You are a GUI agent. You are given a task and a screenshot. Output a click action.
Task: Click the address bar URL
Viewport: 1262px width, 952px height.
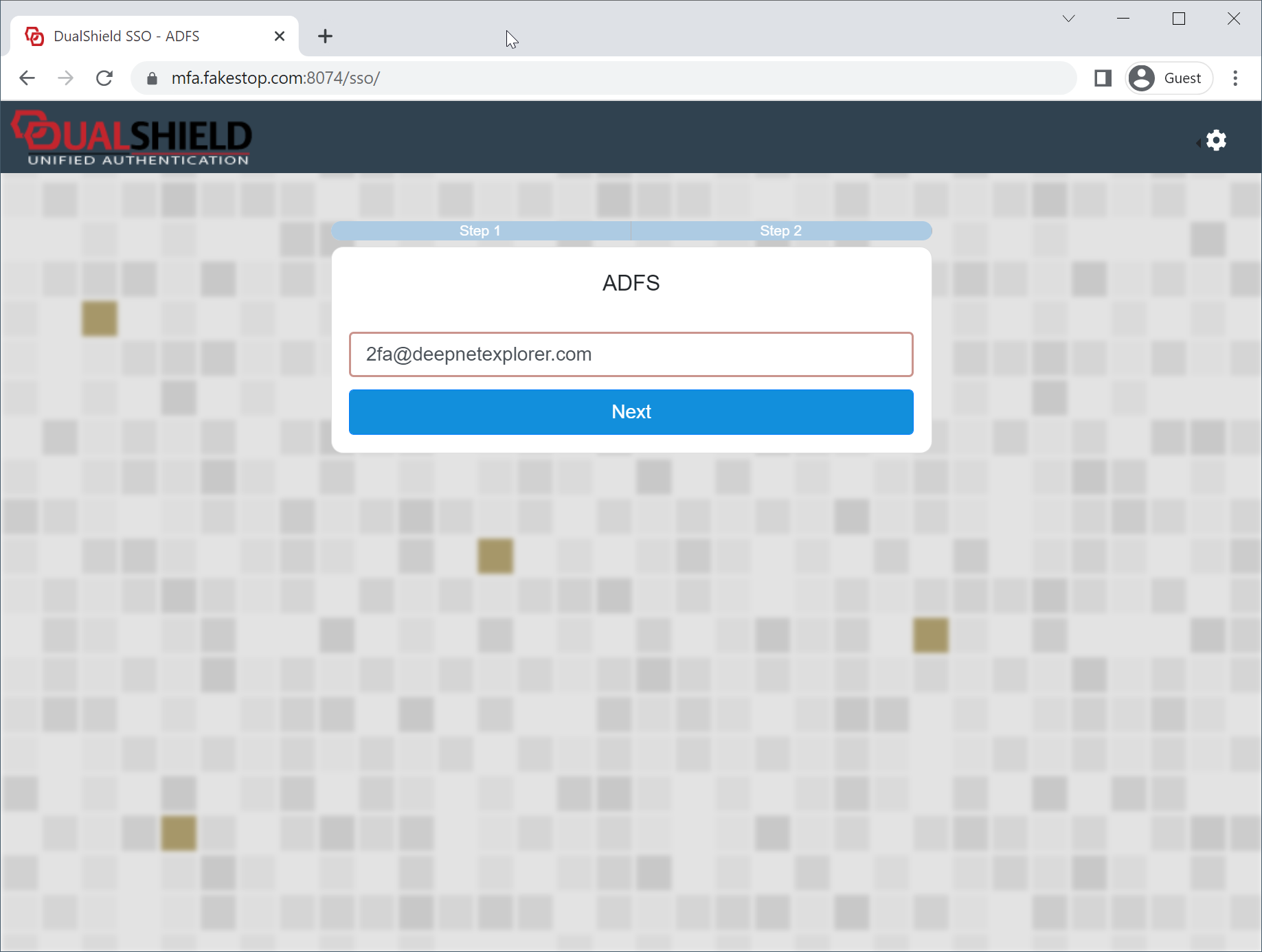click(275, 78)
